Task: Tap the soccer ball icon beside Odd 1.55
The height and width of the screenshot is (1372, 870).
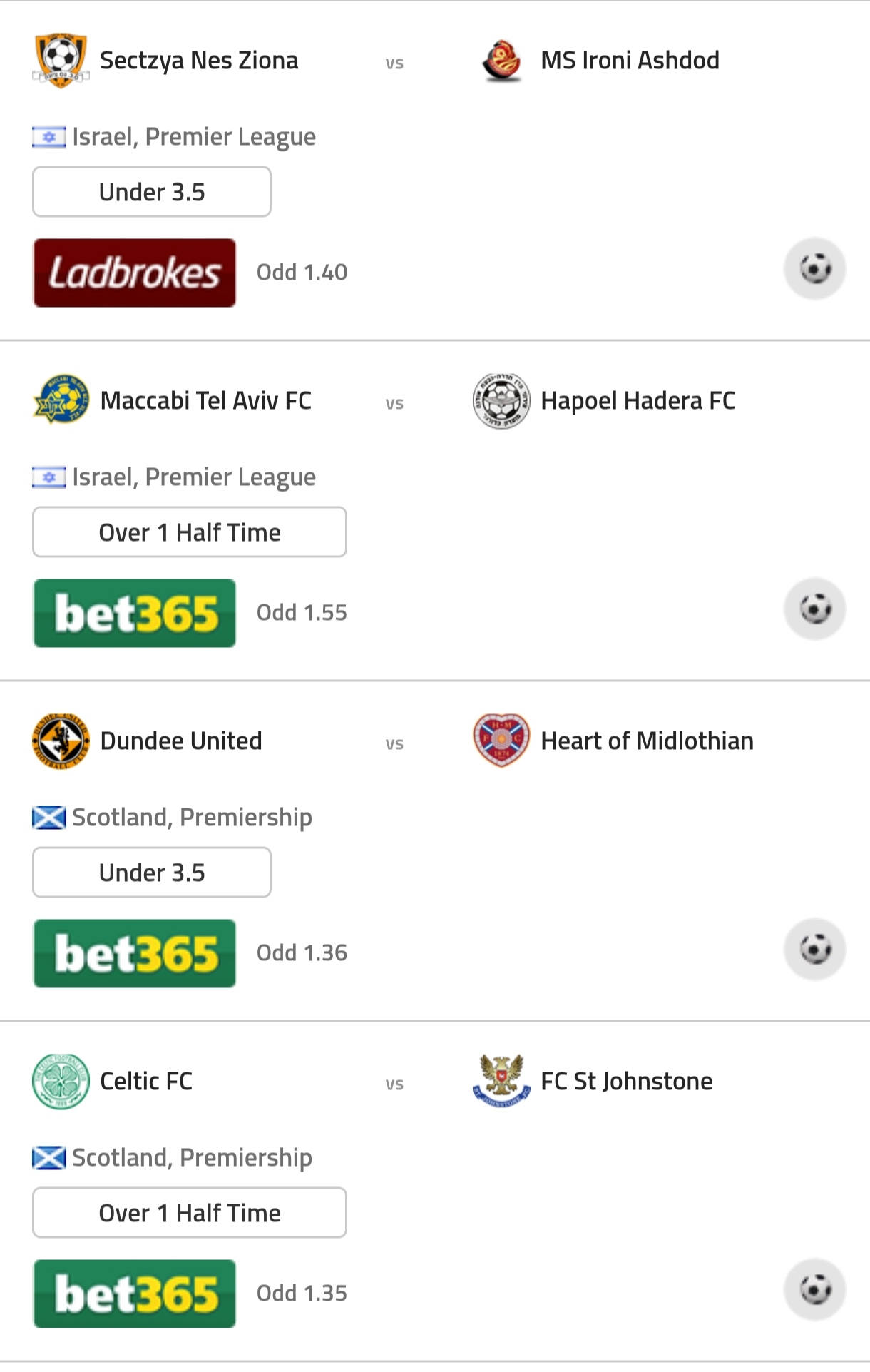Action: pyautogui.click(x=815, y=609)
